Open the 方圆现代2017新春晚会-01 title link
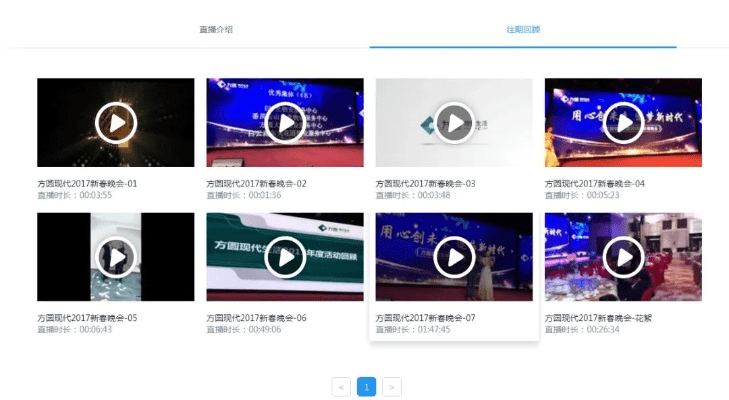Screen dimensions: 729x400 (x=87, y=184)
